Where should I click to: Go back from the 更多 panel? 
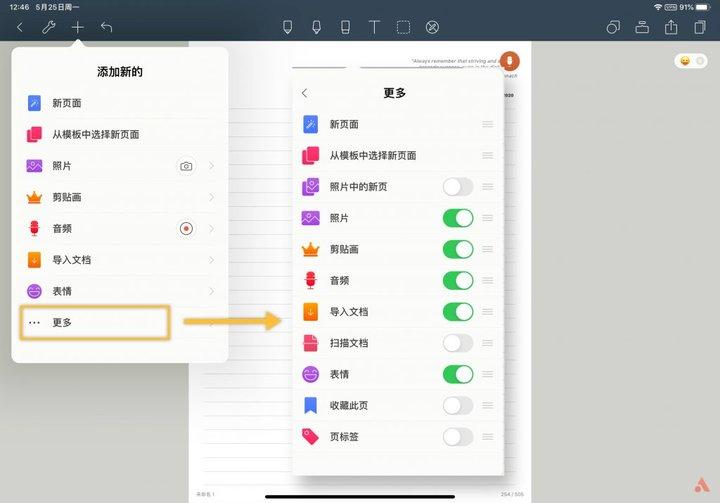304,93
